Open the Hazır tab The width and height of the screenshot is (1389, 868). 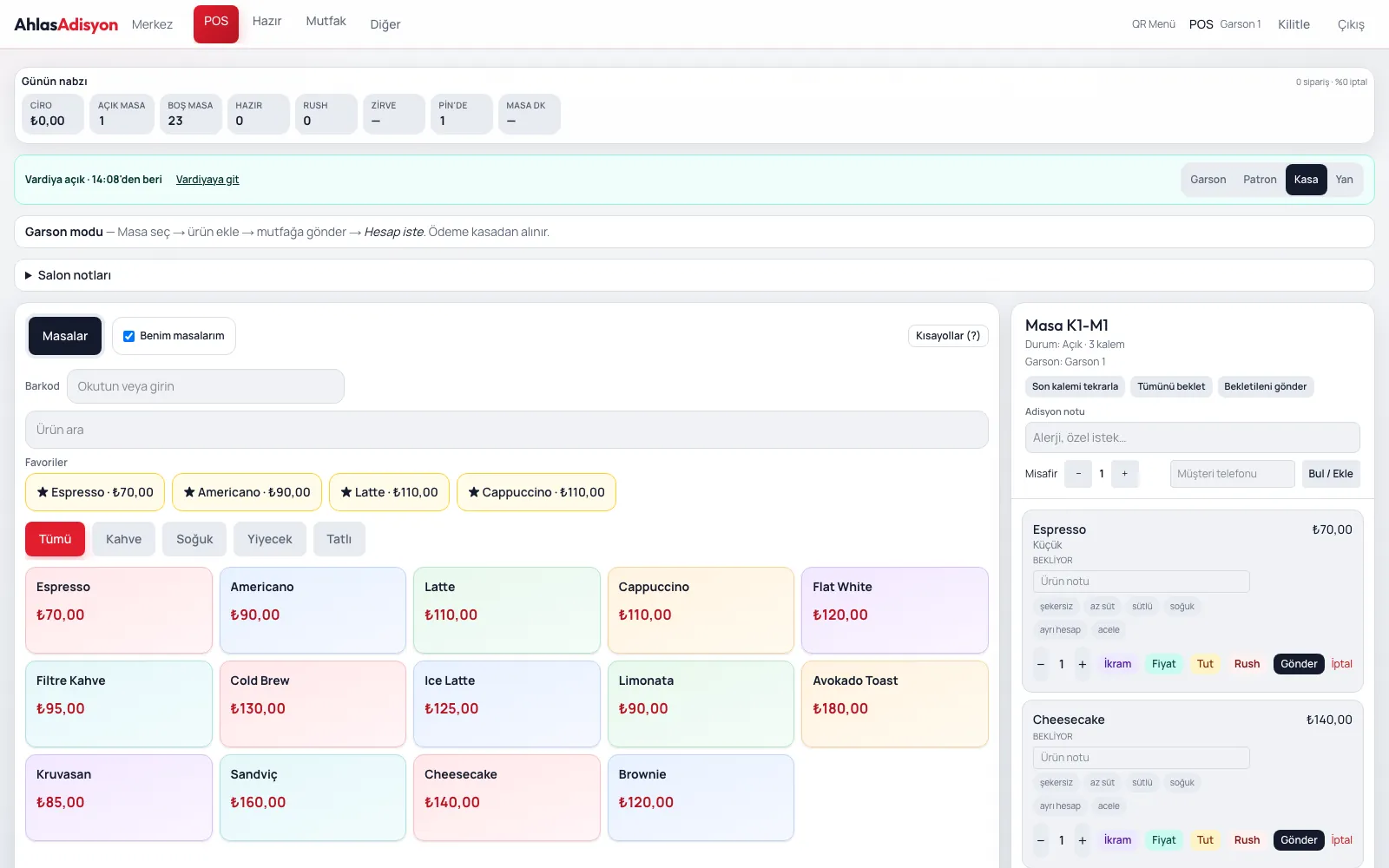(x=267, y=21)
